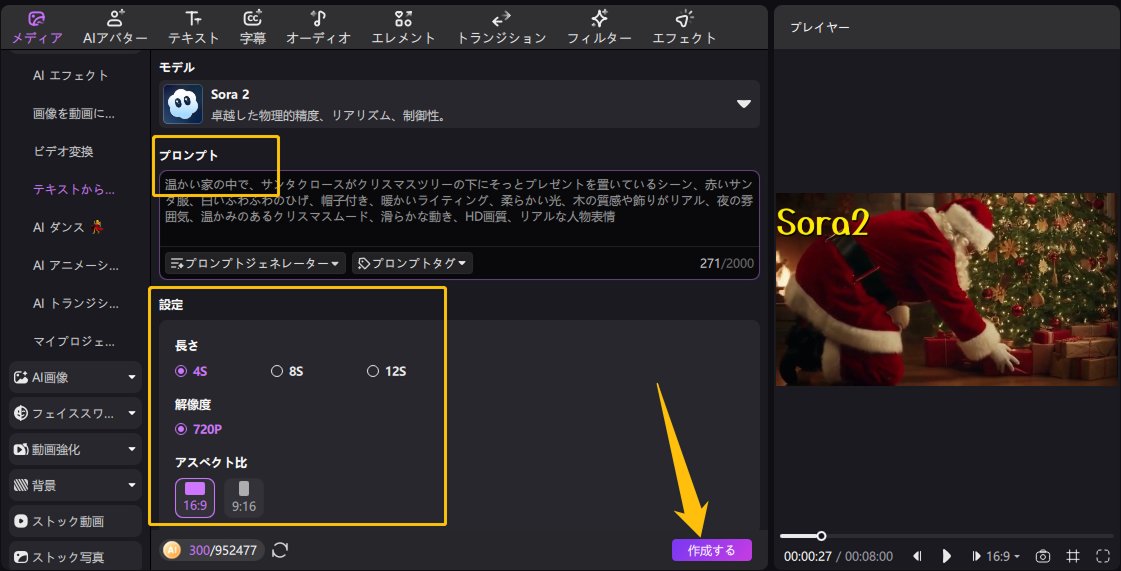The width and height of the screenshot is (1121, 571).
Task: Choose the 9:16 aspect ratio
Action: pos(244,497)
